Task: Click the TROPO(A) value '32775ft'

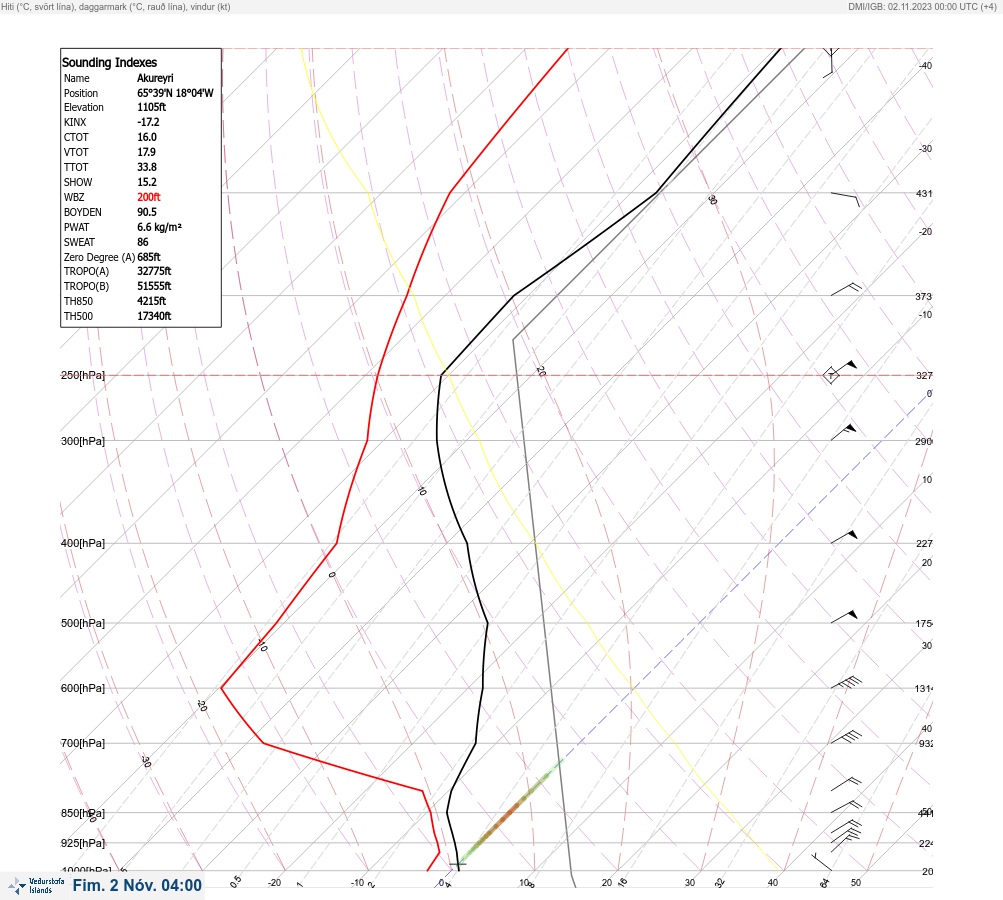Action: pos(154,271)
